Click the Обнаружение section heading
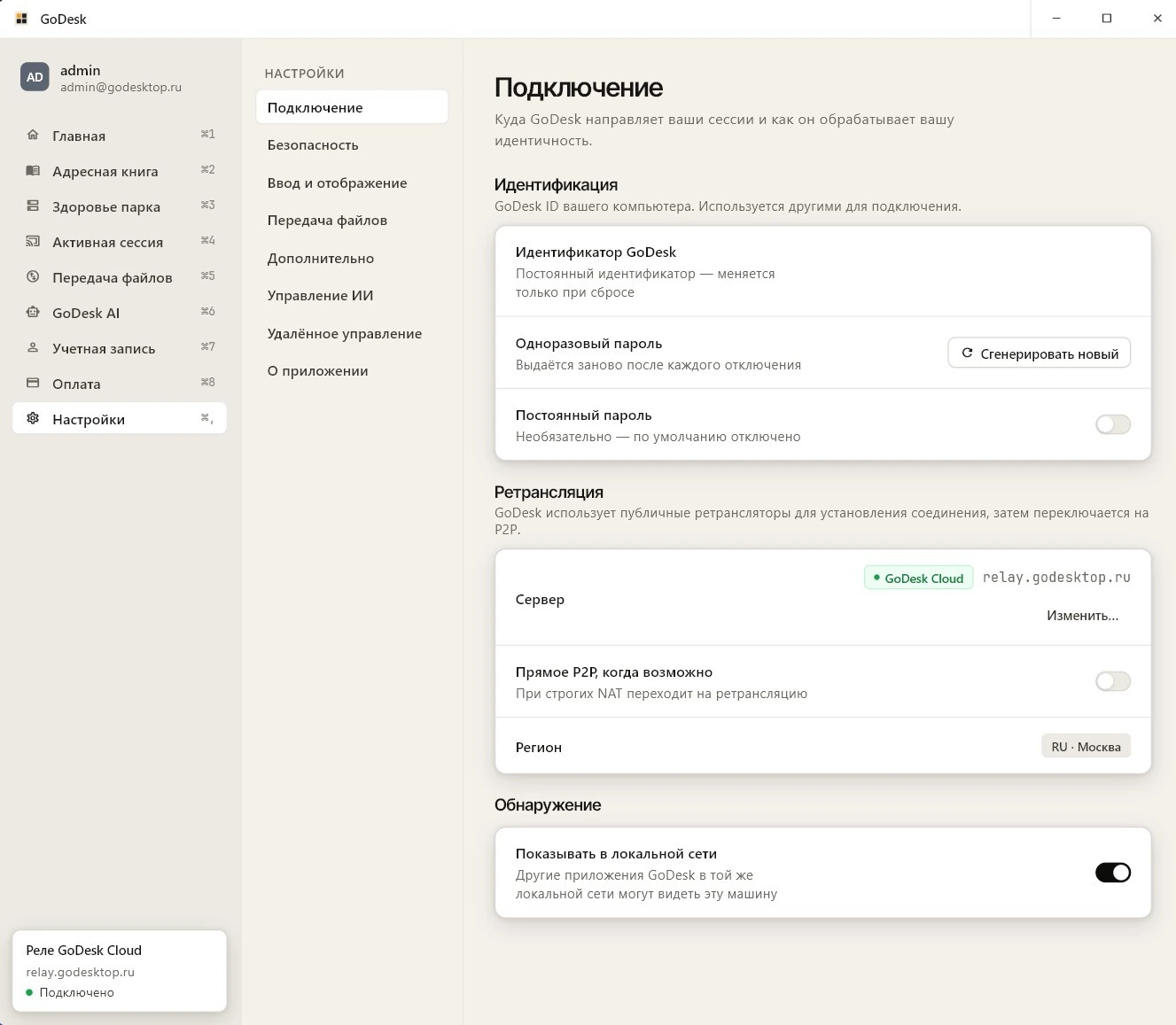The width and height of the screenshot is (1176, 1025). (548, 804)
